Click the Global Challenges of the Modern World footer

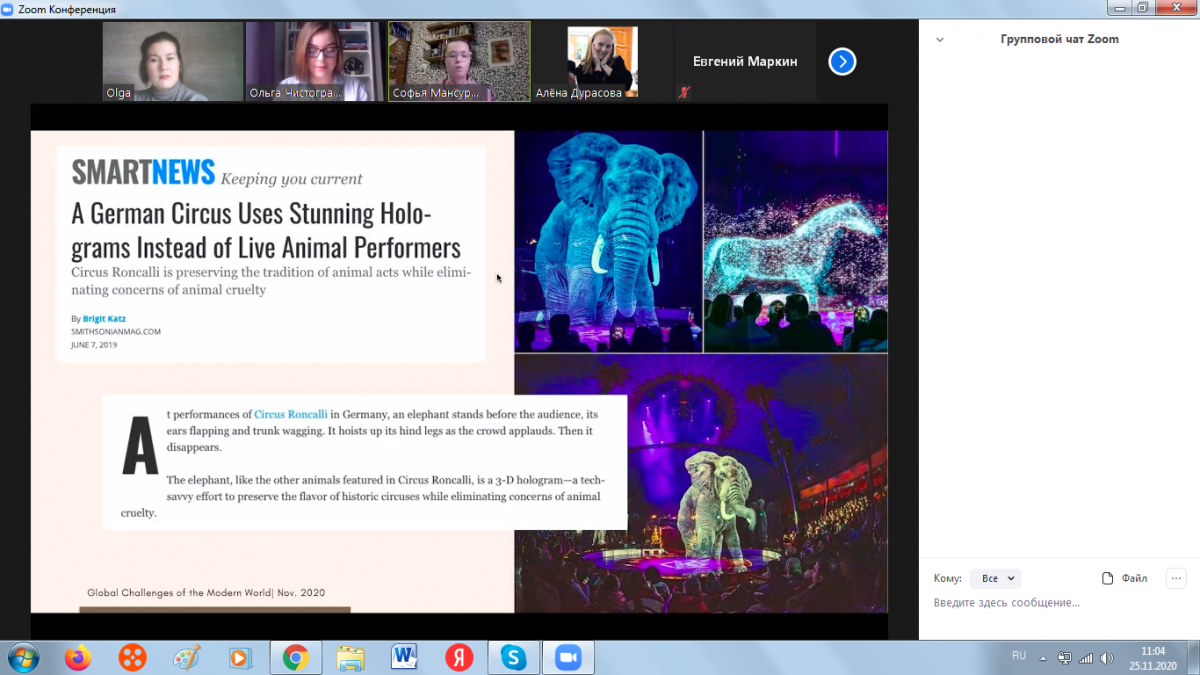click(x=206, y=593)
